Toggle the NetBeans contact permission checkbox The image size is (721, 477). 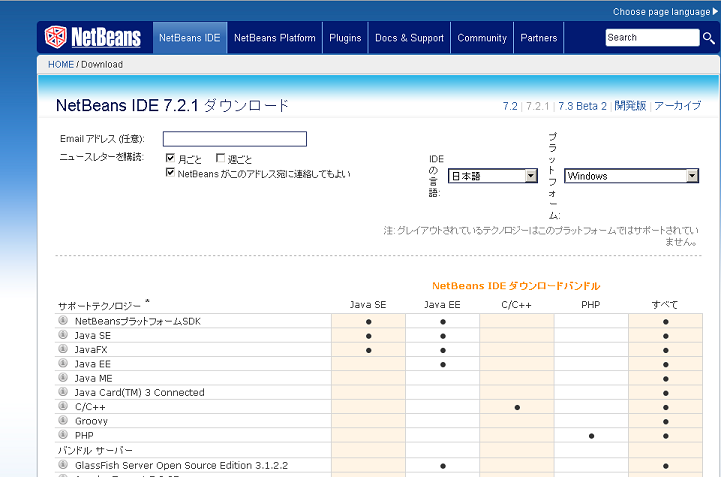[x=170, y=172]
